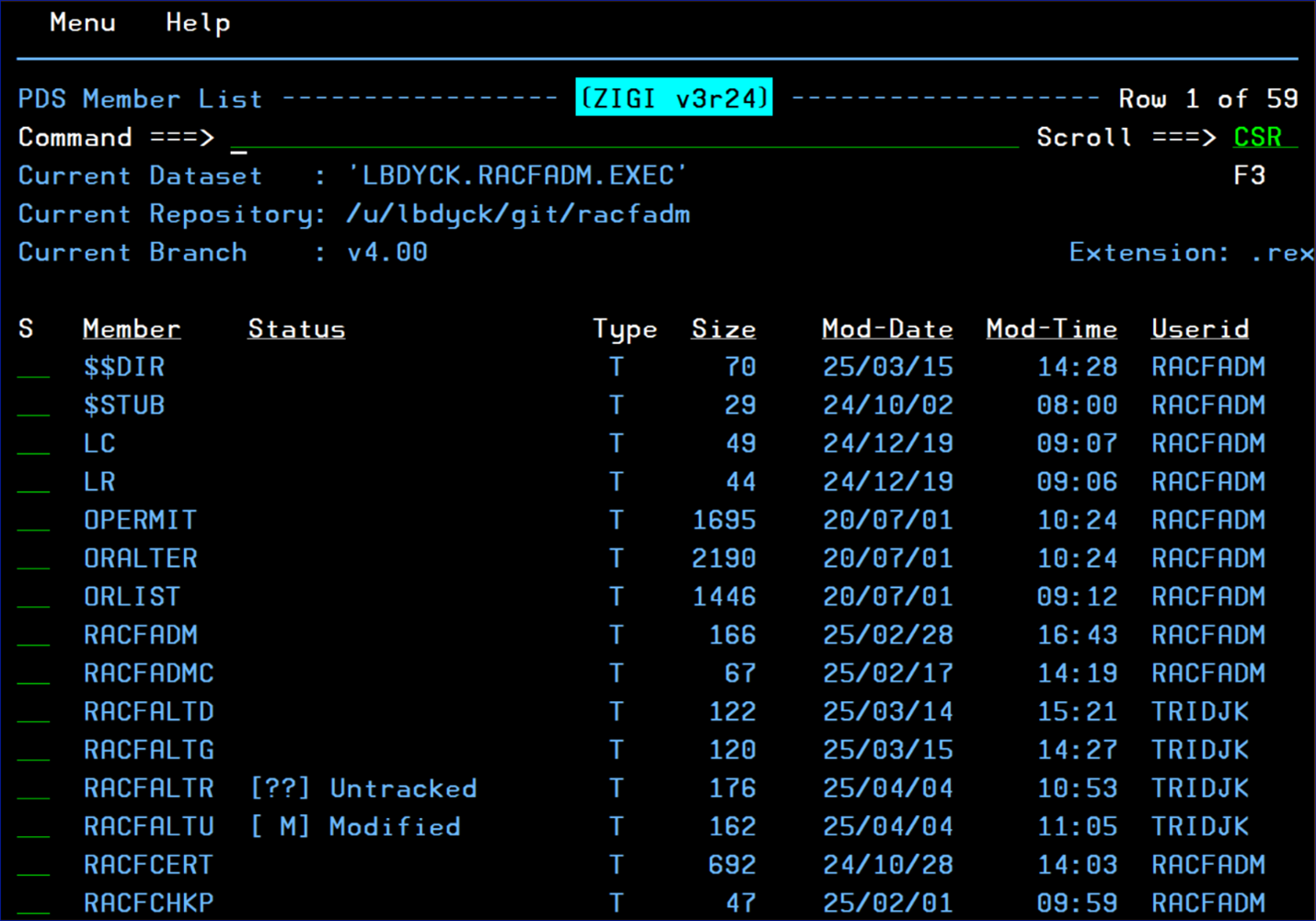Image resolution: width=1316 pixels, height=921 pixels.
Task: Click the Status column header
Action: (x=295, y=328)
